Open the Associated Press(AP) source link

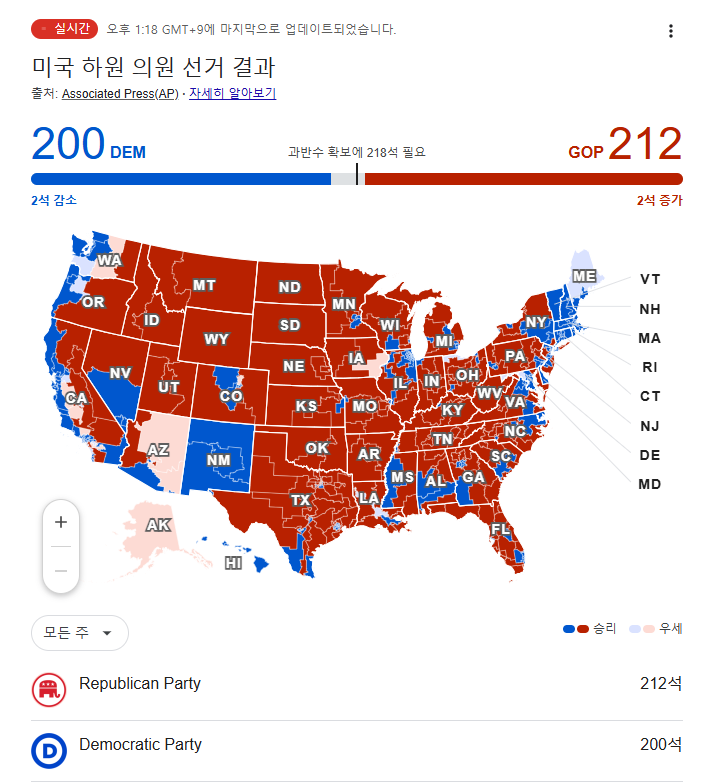click(x=120, y=94)
